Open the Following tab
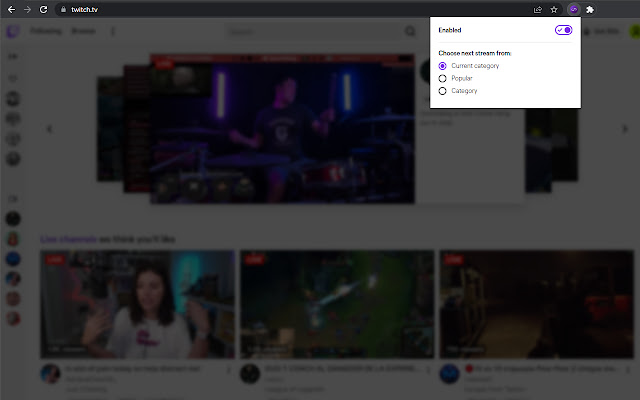The height and width of the screenshot is (400, 640). point(46,31)
